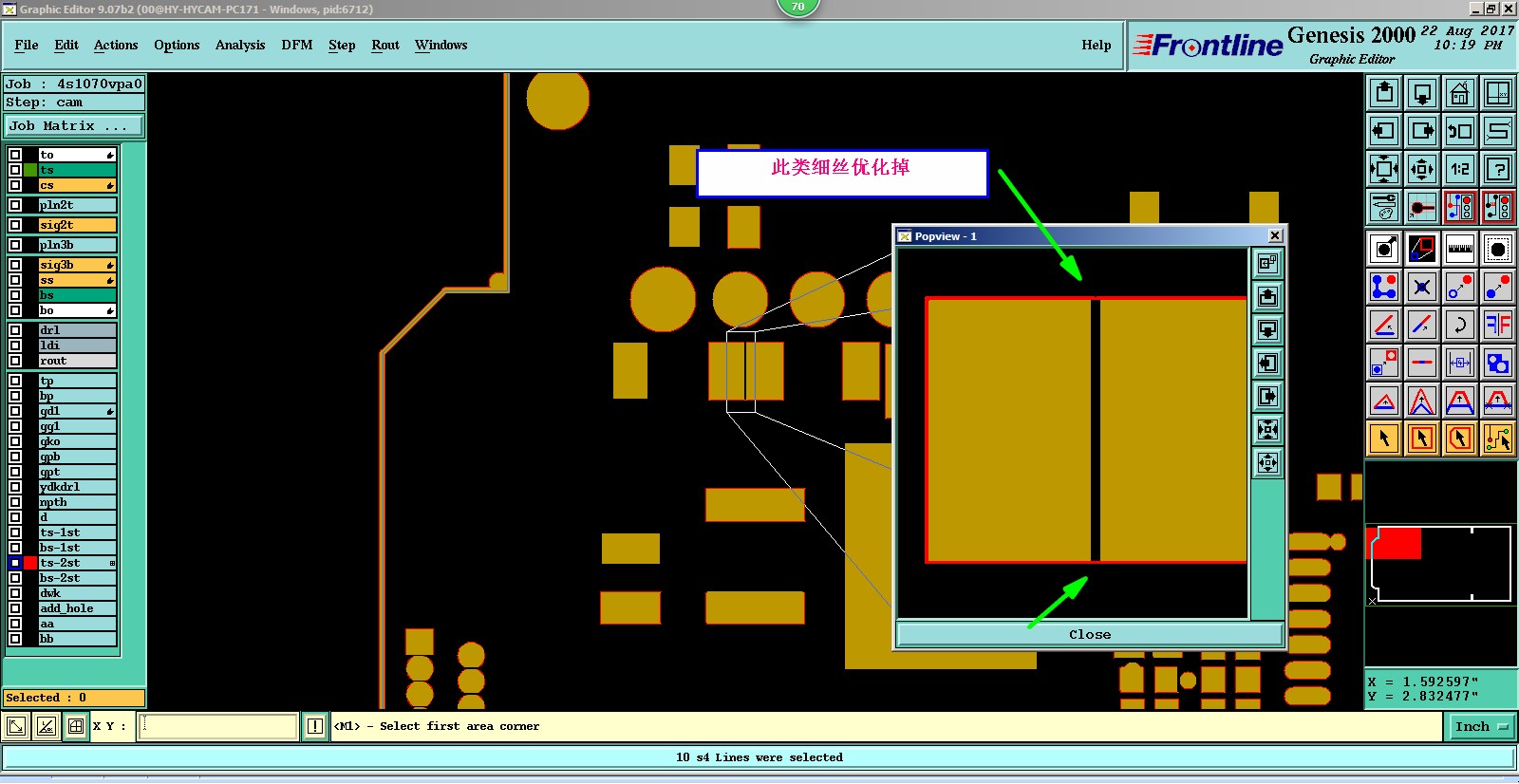The height and width of the screenshot is (784, 1519).
Task: Click the previous zoom view icon
Action: click(x=1460, y=131)
